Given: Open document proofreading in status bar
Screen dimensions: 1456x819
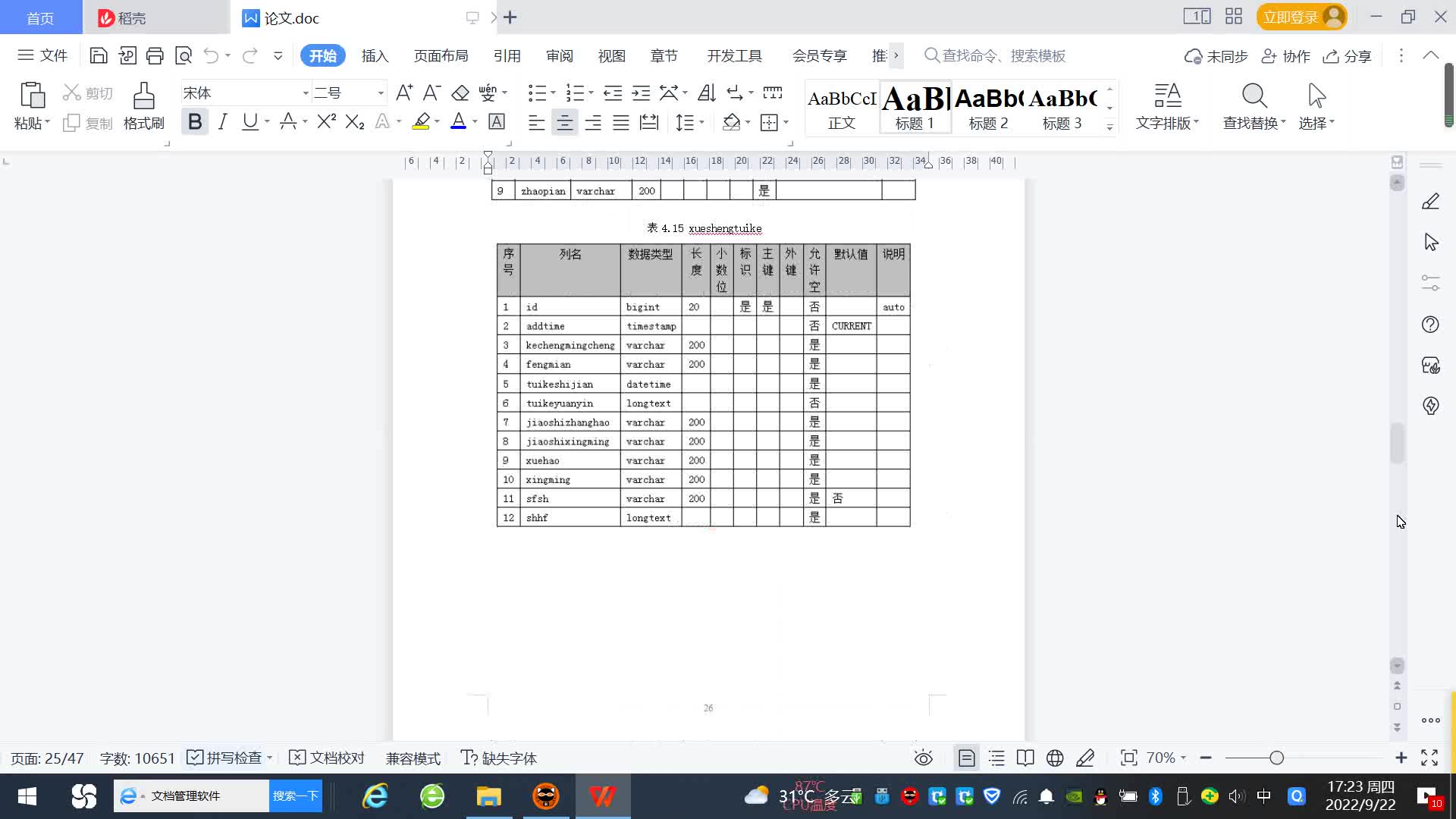Looking at the screenshot, I should (327, 758).
